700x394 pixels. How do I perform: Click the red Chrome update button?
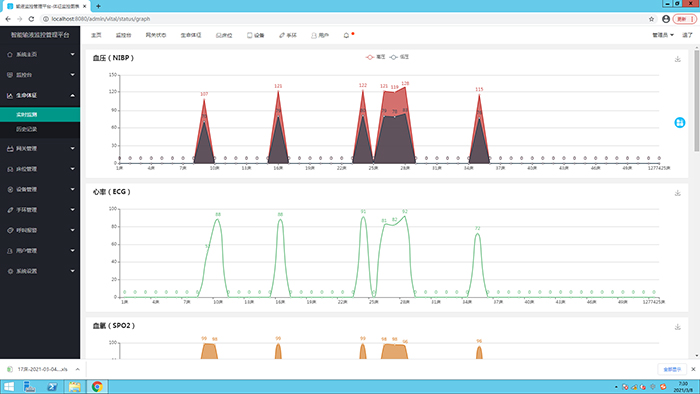[x=684, y=19]
